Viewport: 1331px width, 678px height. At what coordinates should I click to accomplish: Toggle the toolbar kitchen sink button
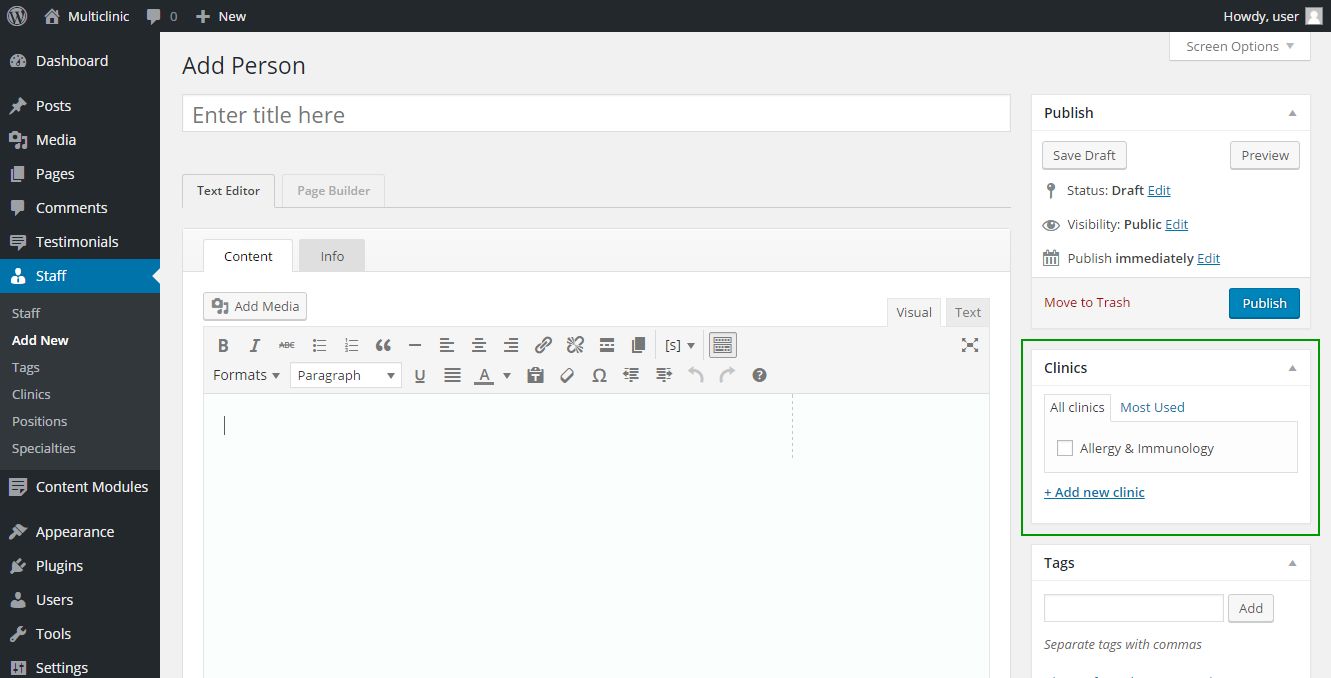click(x=722, y=345)
